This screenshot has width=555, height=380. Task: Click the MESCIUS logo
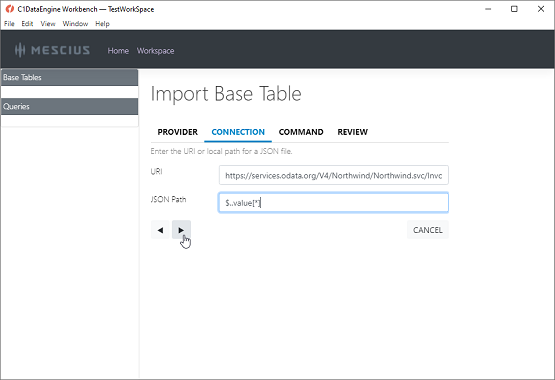point(52,50)
